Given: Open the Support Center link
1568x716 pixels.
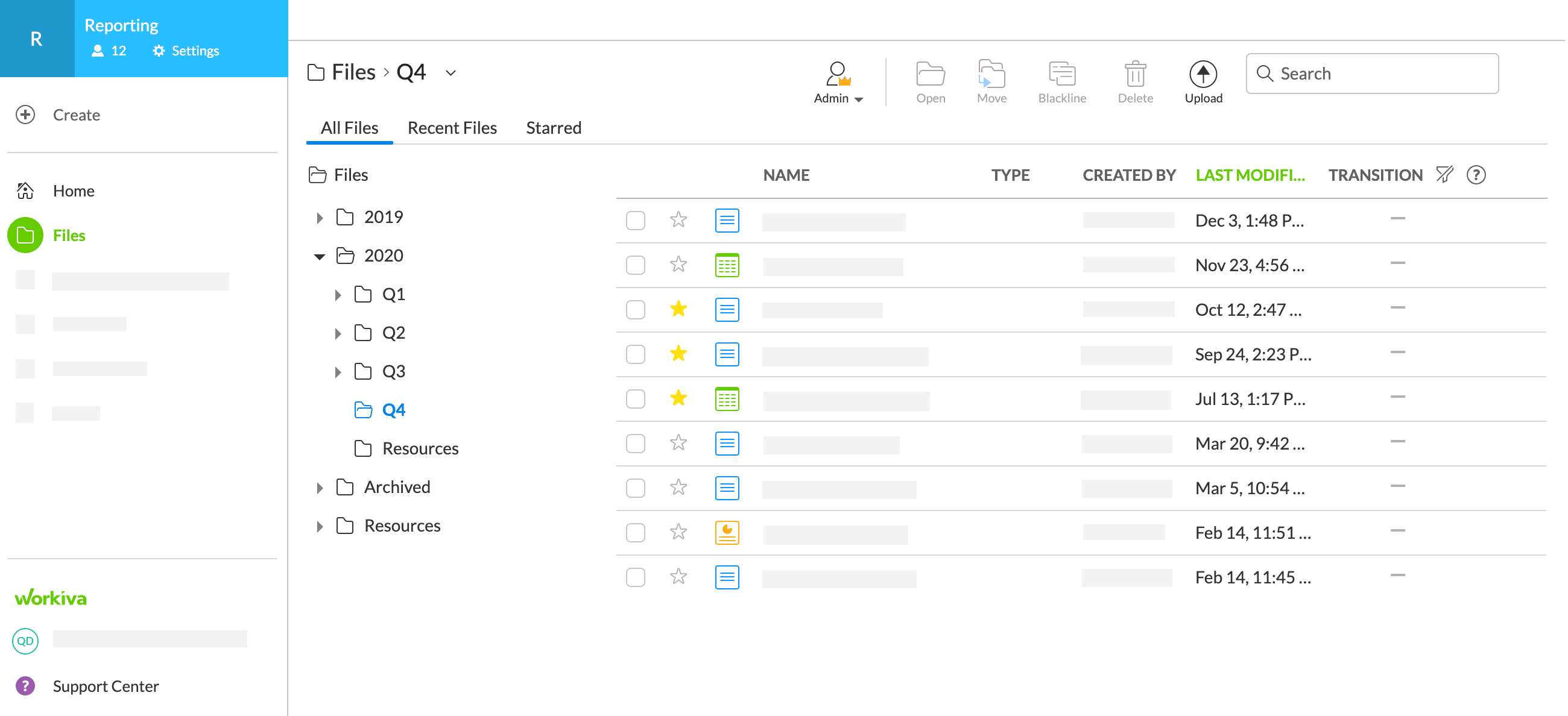Looking at the screenshot, I should (x=106, y=686).
